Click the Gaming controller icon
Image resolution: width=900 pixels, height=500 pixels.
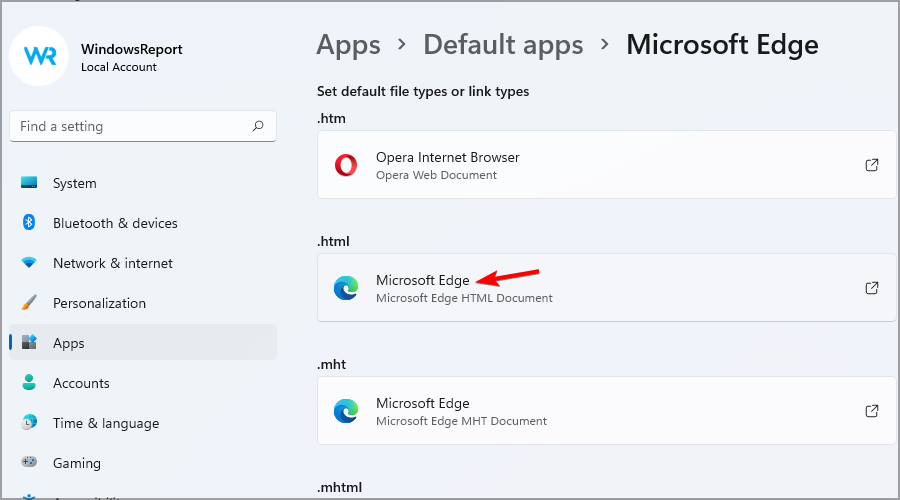click(29, 463)
